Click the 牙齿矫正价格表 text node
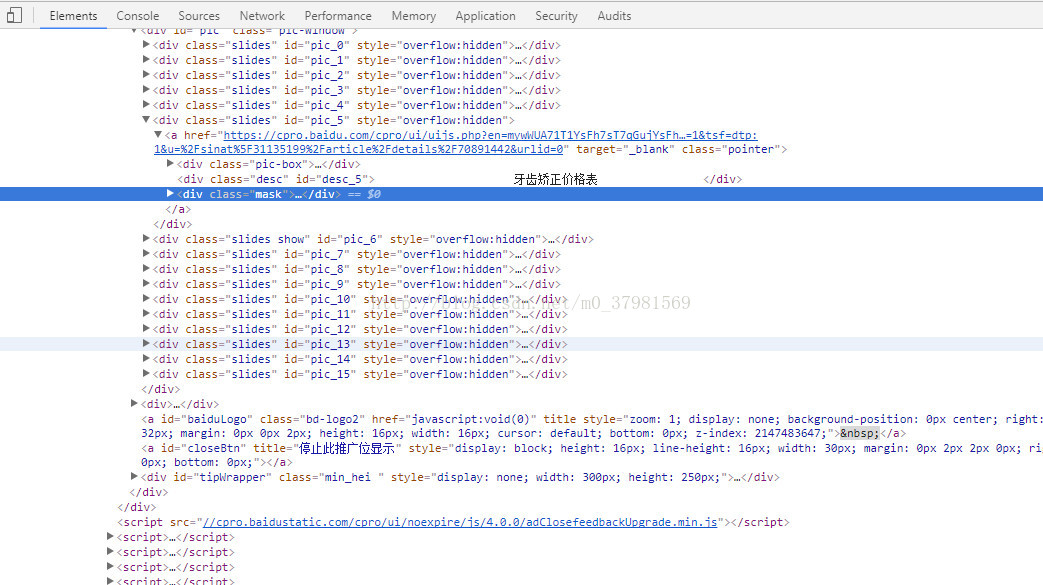Image resolution: width=1043 pixels, height=585 pixels. 555,179
